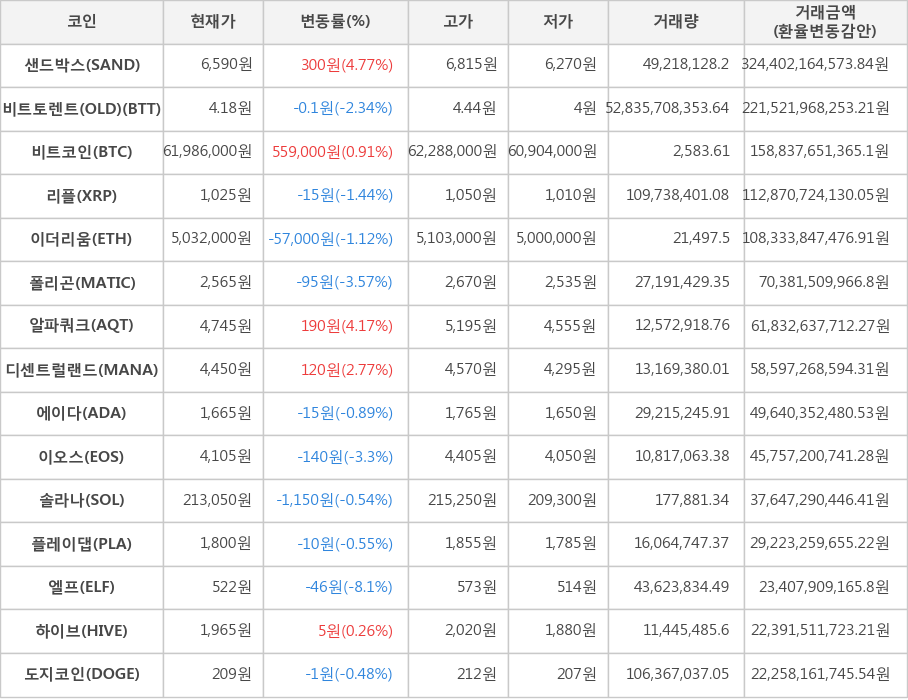Click the 거래량 column header
This screenshot has height=700, width=908.
tap(676, 21)
